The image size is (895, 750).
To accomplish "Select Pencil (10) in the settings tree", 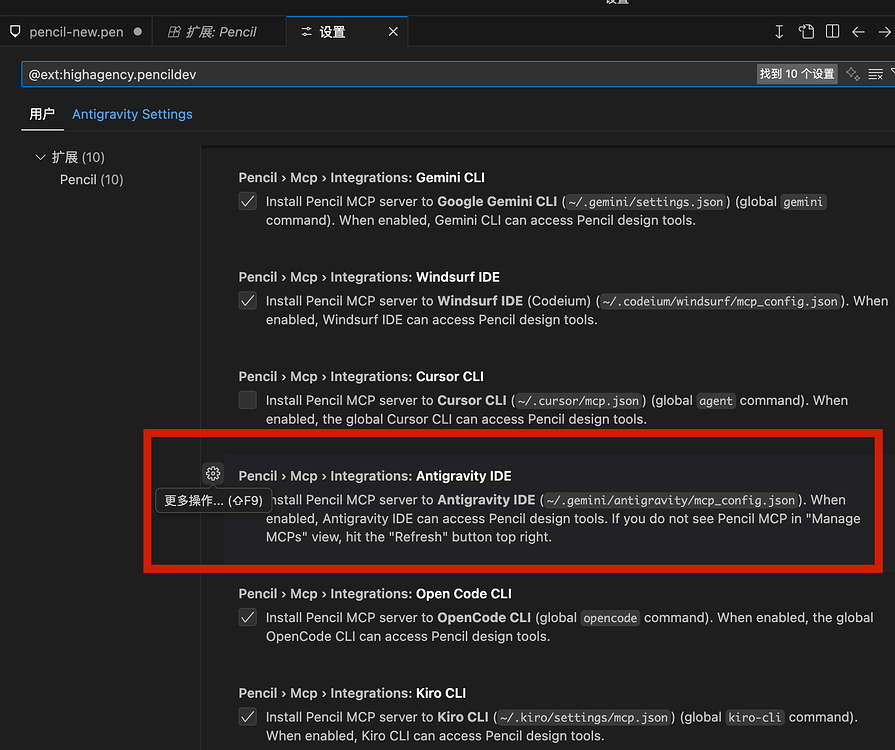I will 91,180.
